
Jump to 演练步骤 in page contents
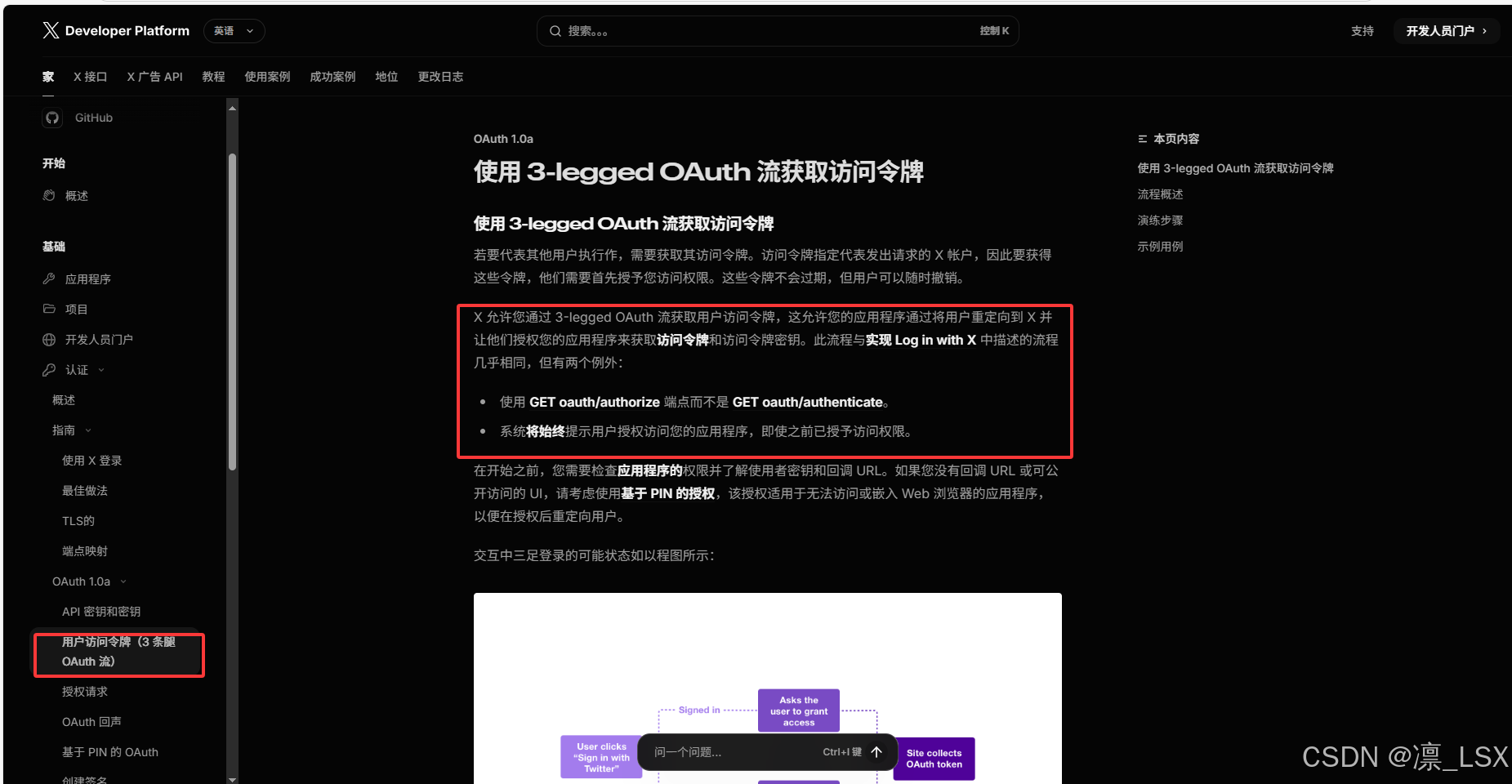pyautogui.click(x=1160, y=220)
